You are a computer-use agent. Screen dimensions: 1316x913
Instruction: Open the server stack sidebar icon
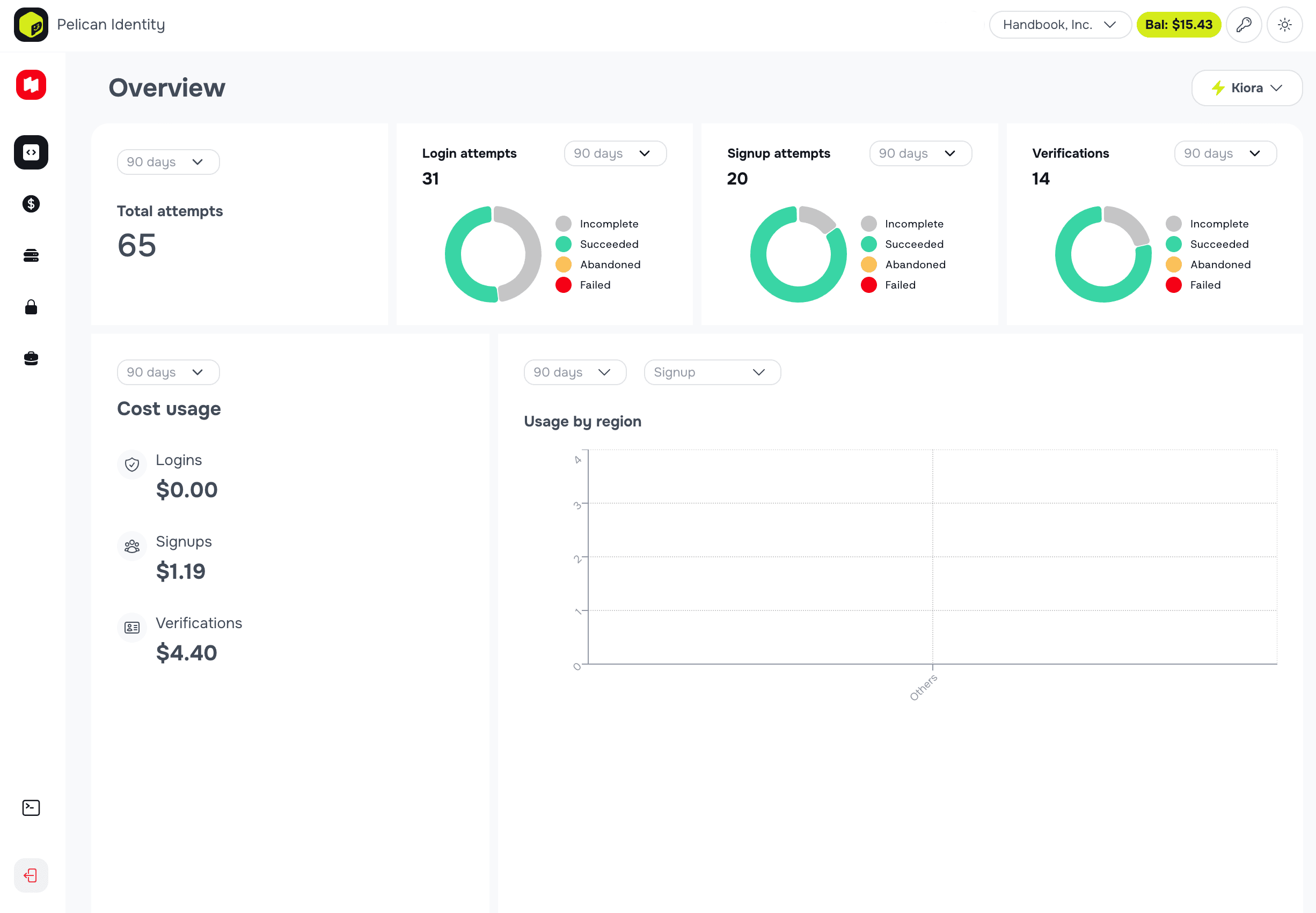(x=31, y=255)
